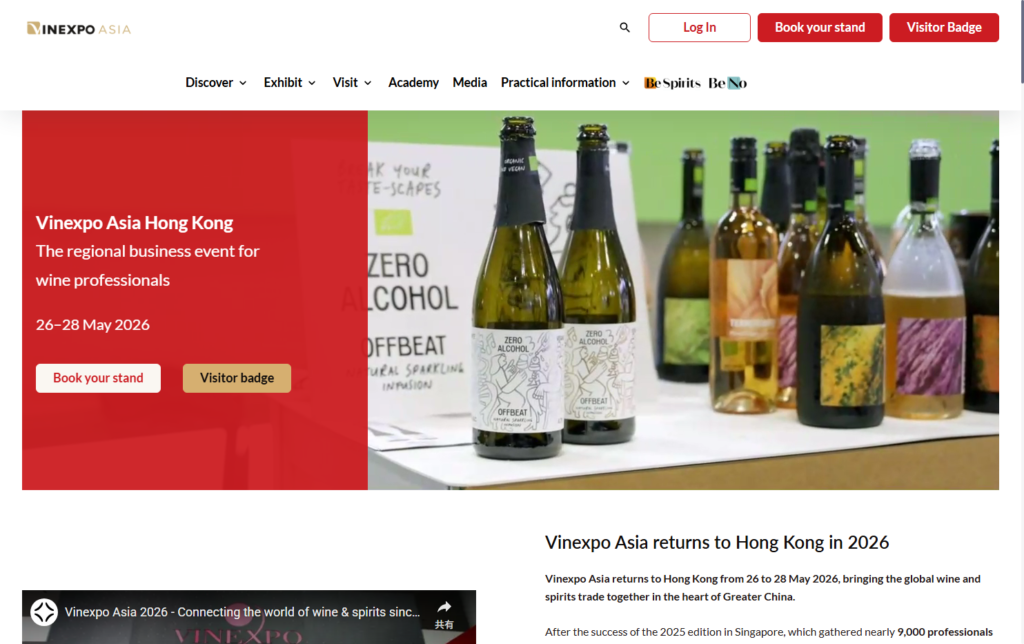
Task: Open the Media menu item
Action: click(470, 83)
